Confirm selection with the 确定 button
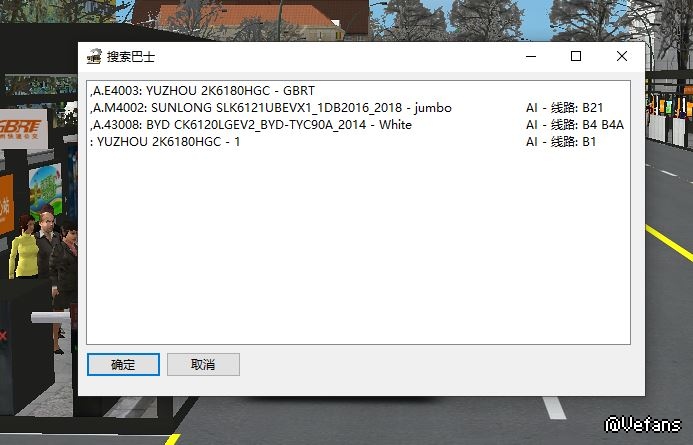Image resolution: width=693 pixels, height=445 pixels. pyautogui.click(x=123, y=365)
